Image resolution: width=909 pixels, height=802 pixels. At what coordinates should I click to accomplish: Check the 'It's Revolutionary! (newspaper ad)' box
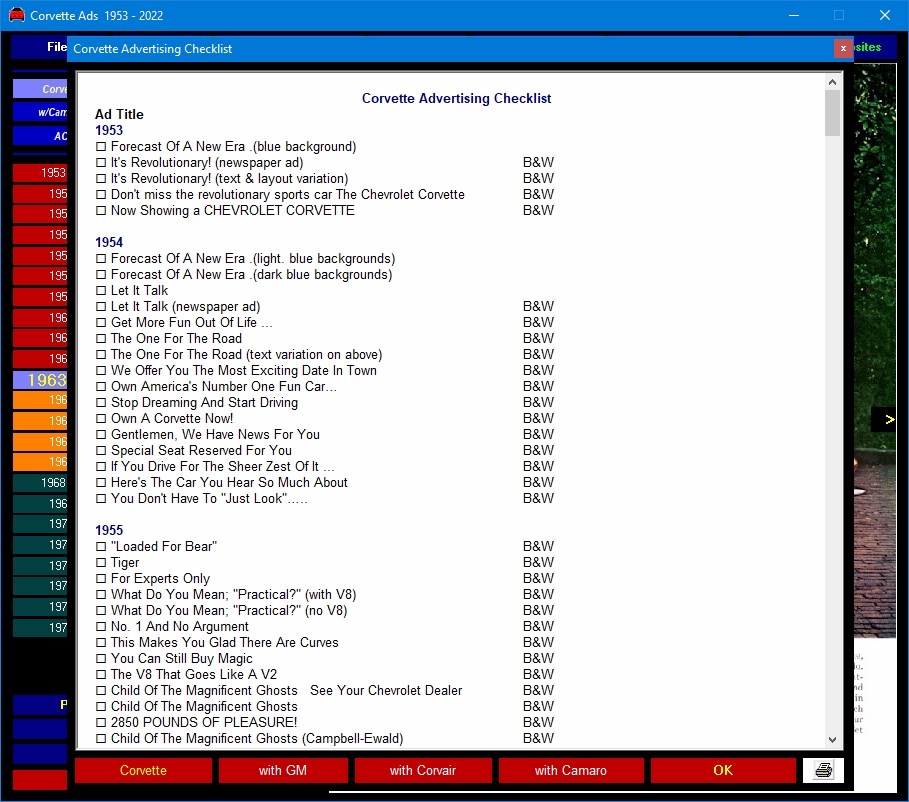[101, 163]
